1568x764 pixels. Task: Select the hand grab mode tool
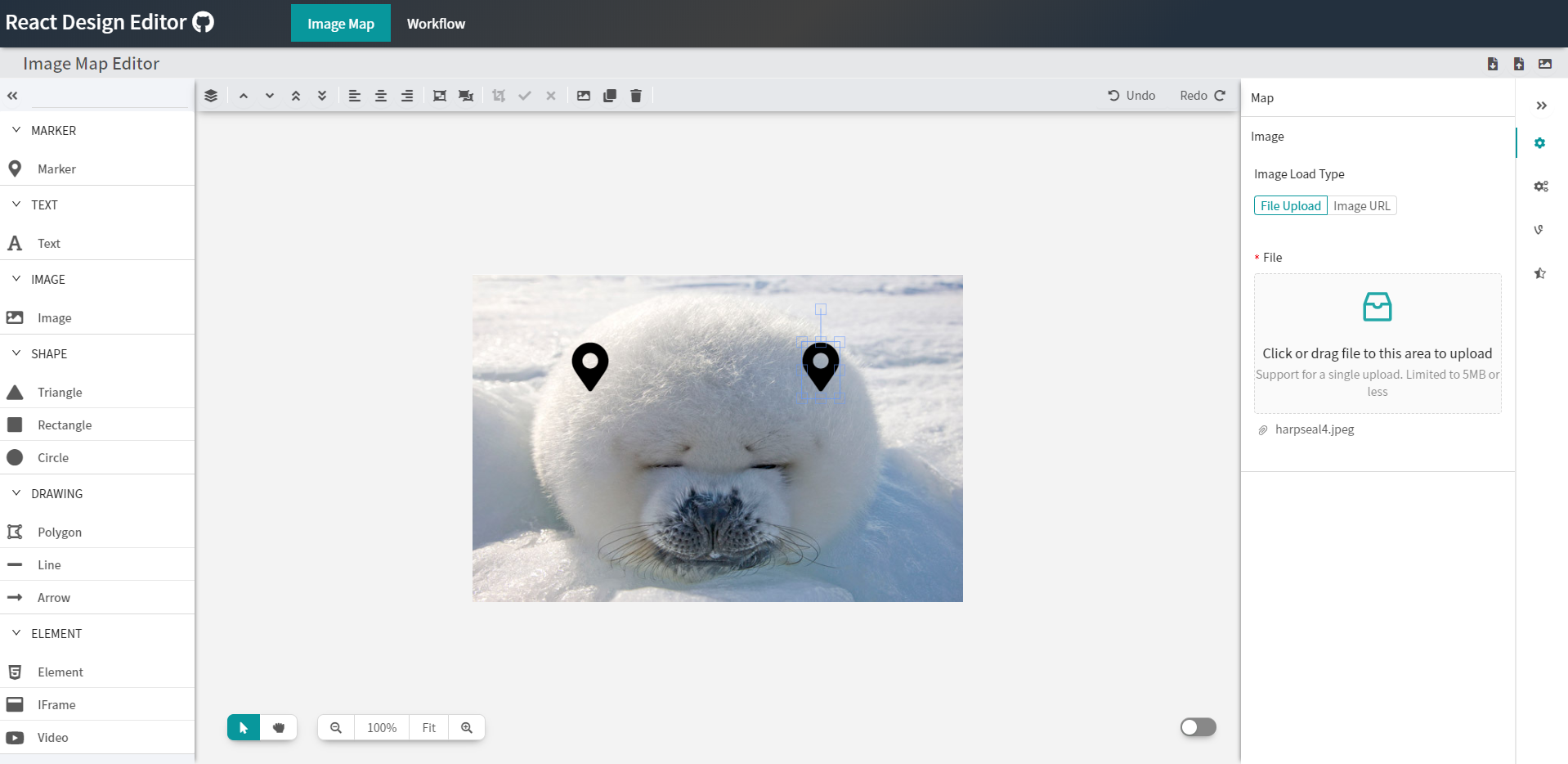(x=279, y=727)
